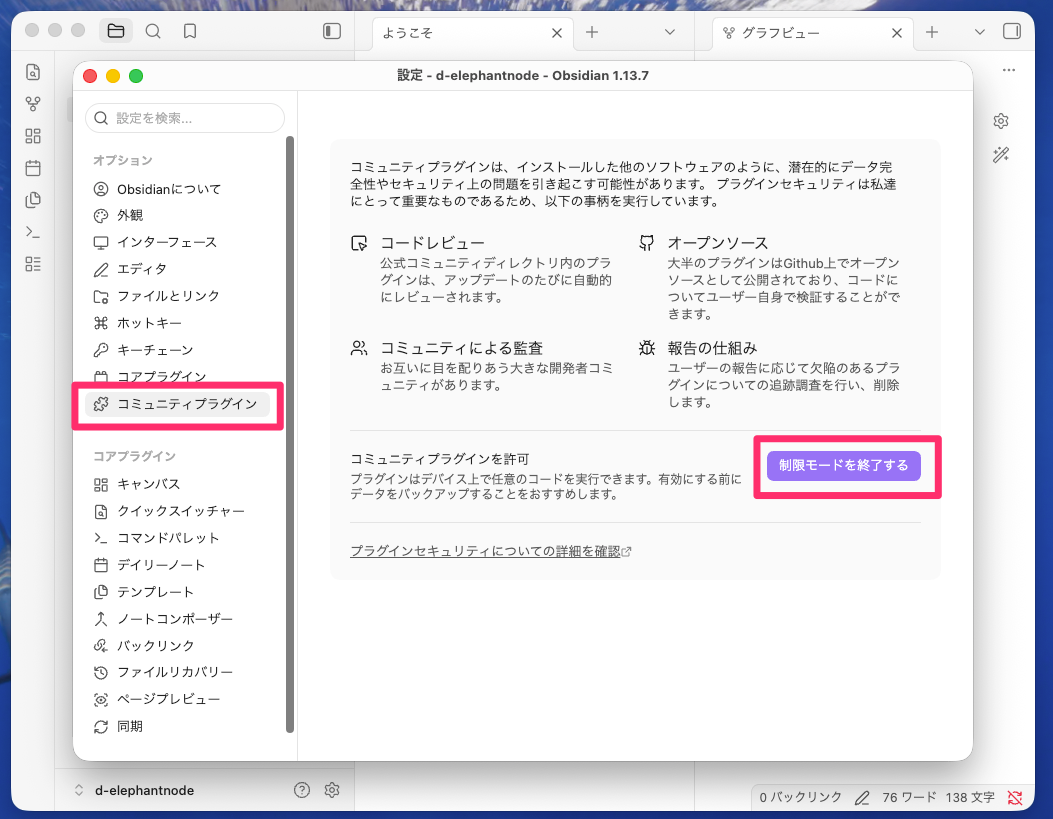Image resolution: width=1053 pixels, height=819 pixels.
Task: Click the graph animation wand icon
Action: click(x=1001, y=155)
